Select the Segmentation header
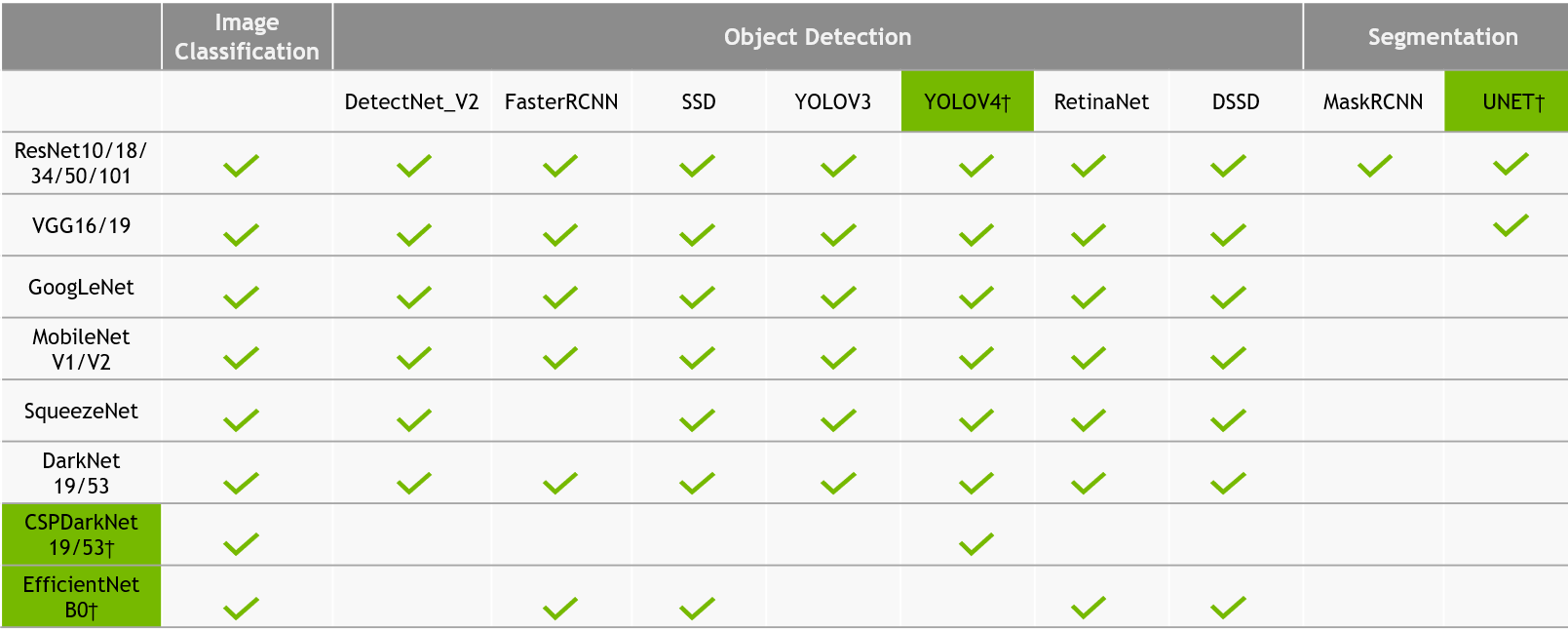1568x631 pixels. pyautogui.click(x=1442, y=37)
